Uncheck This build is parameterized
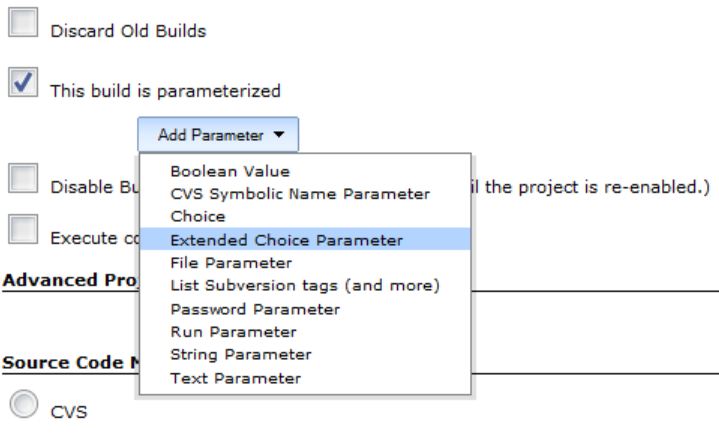The width and height of the screenshot is (719, 435). point(22,86)
